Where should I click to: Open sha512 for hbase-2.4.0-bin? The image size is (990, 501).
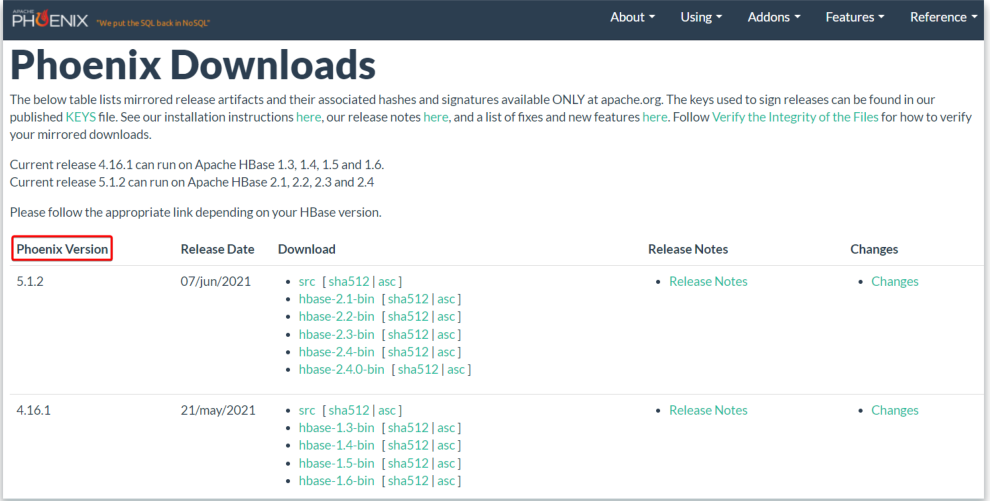click(418, 370)
